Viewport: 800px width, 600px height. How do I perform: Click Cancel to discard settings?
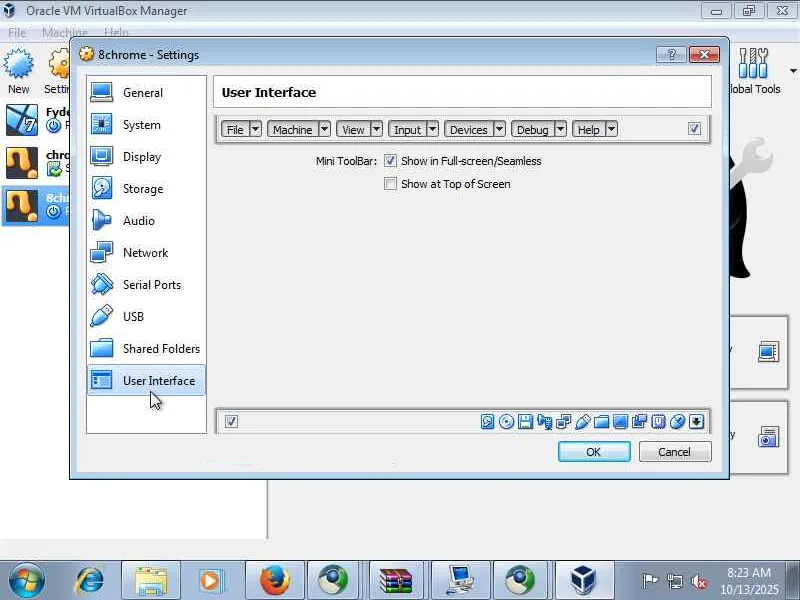[674, 452]
